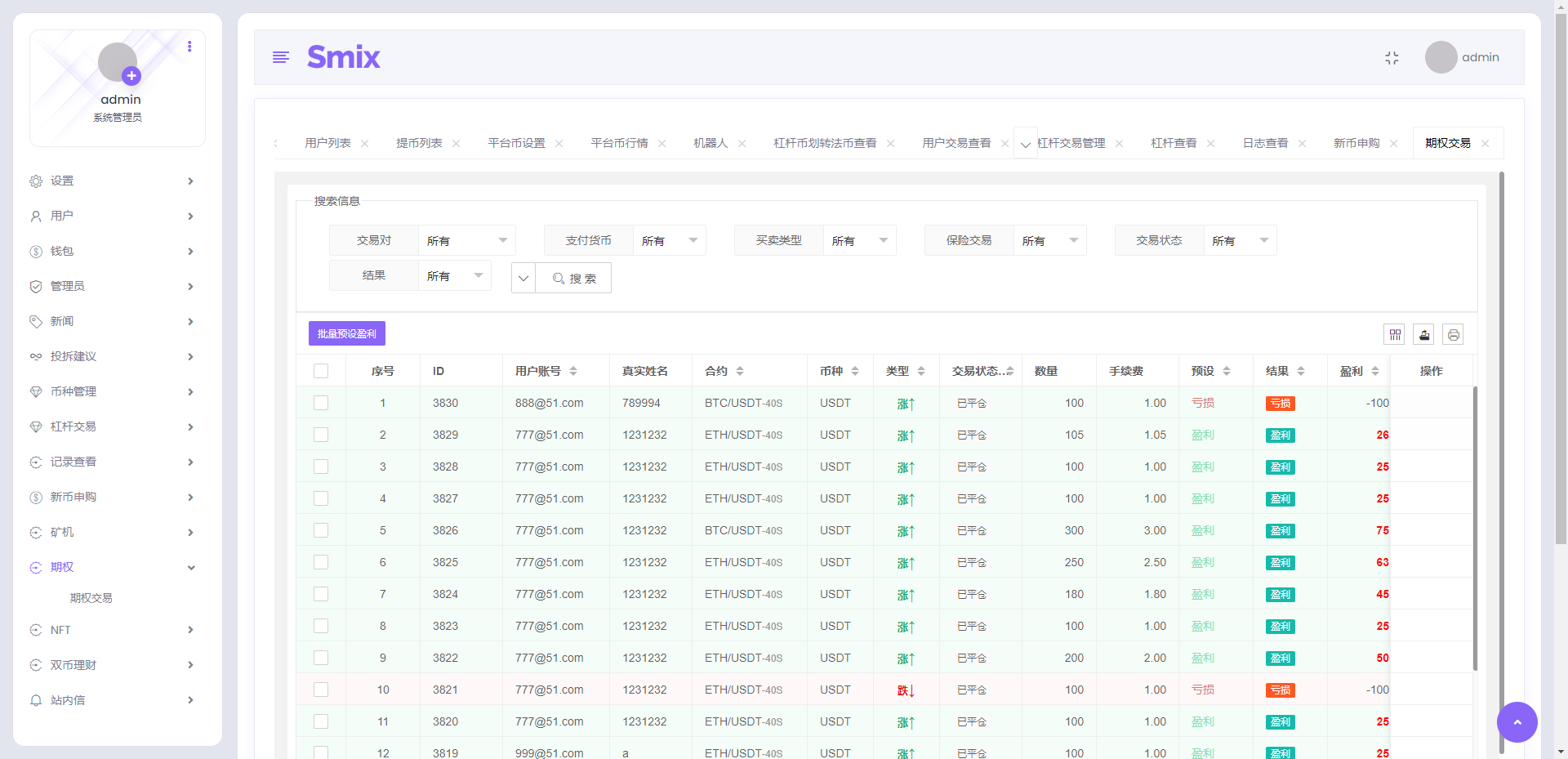Image resolution: width=1568 pixels, height=759 pixels.
Task: Check the select-all checkbox in the table header
Action: 321,370
